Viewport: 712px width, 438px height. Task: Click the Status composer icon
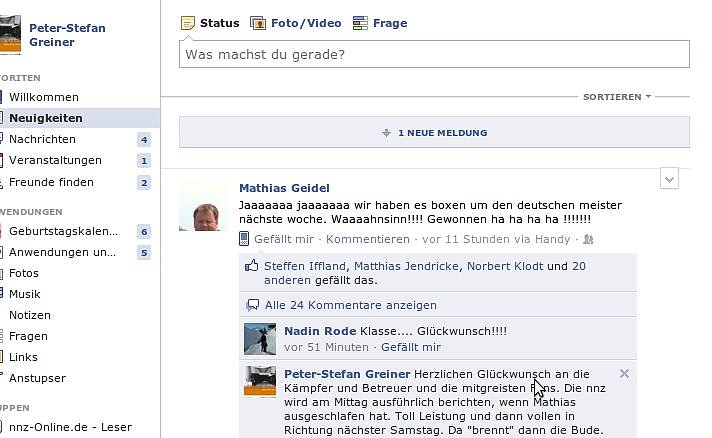tap(188, 23)
